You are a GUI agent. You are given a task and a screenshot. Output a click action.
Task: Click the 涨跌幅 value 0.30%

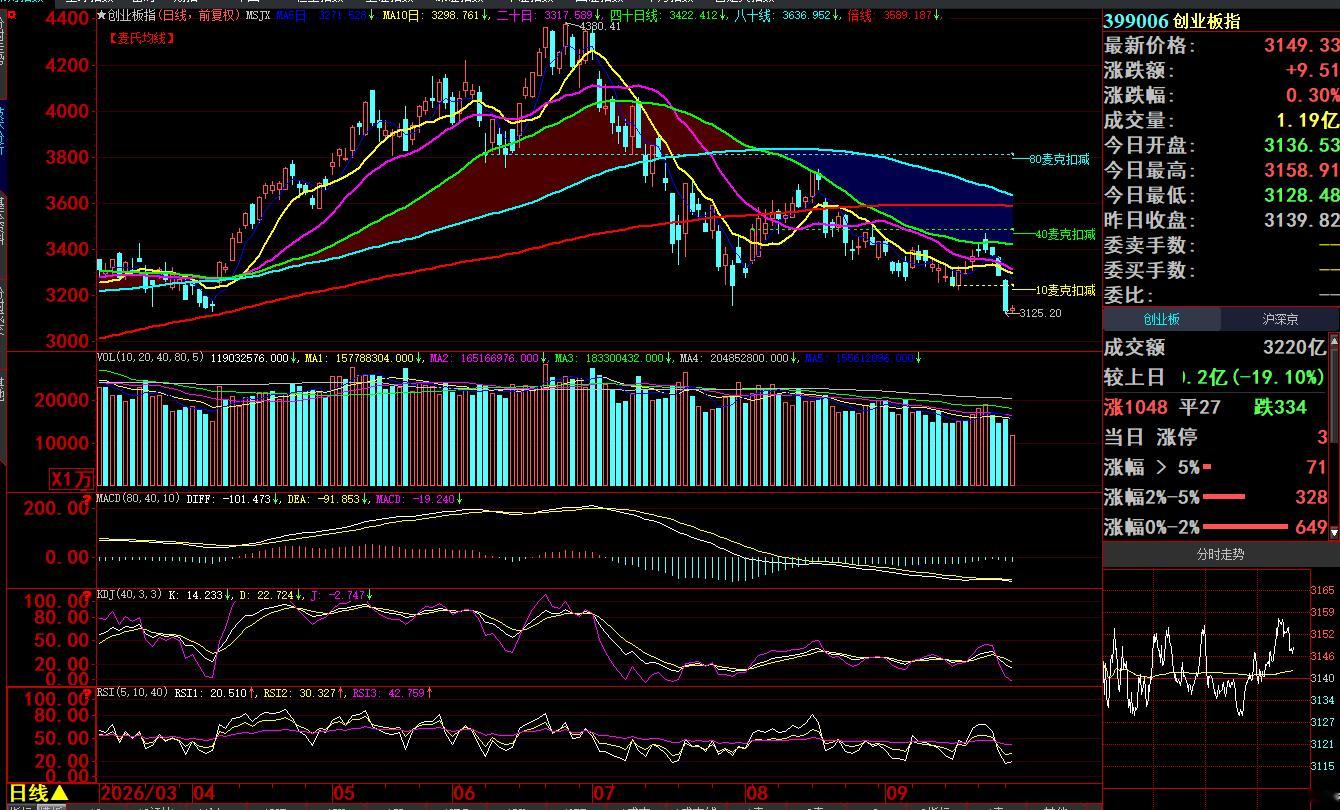tap(1312, 95)
